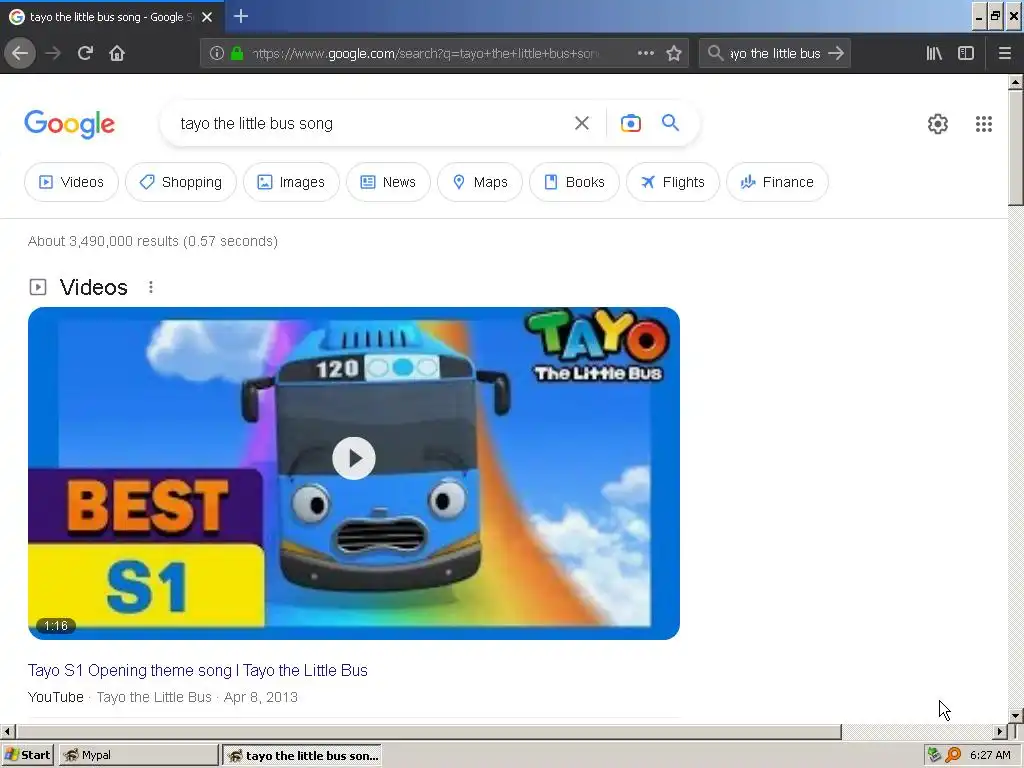
Task: Click vertical scrollbar up arrow
Action: point(1016,82)
